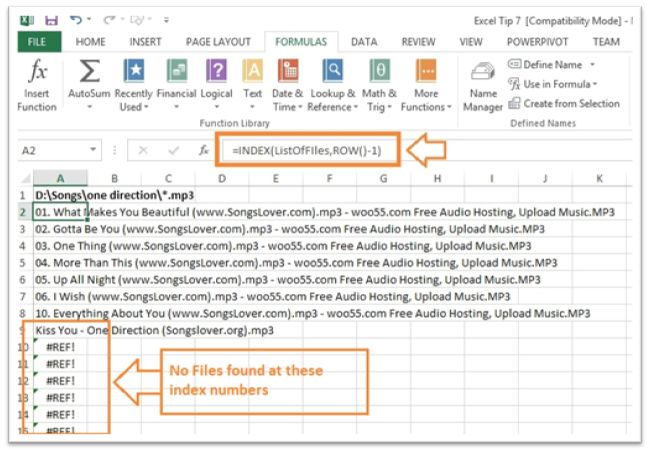This screenshot has height=452, width=649.
Task: Expand the Define Name dropdown arrow
Action: pyautogui.click(x=592, y=65)
